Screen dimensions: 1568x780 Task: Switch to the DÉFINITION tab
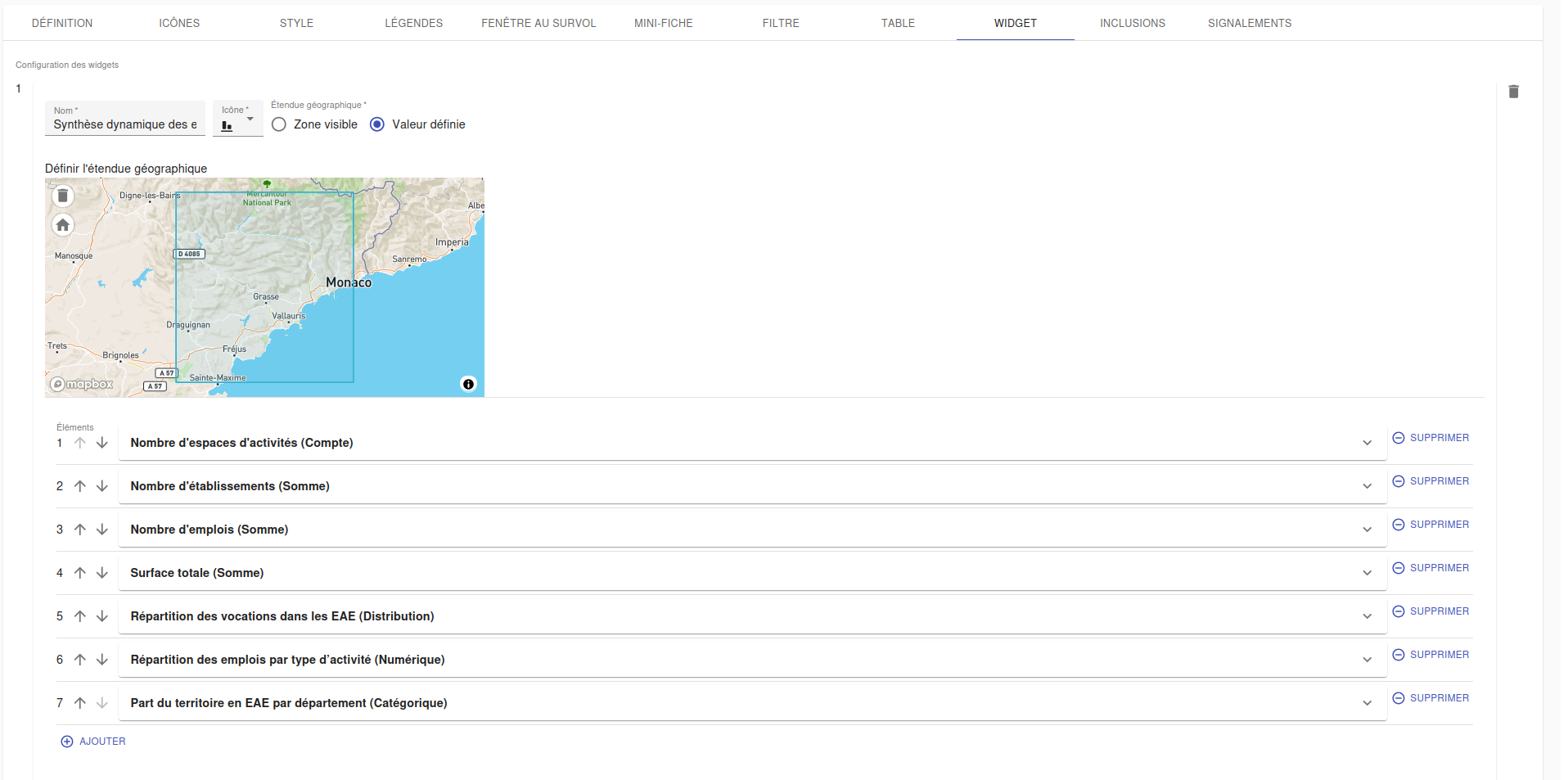click(x=62, y=23)
